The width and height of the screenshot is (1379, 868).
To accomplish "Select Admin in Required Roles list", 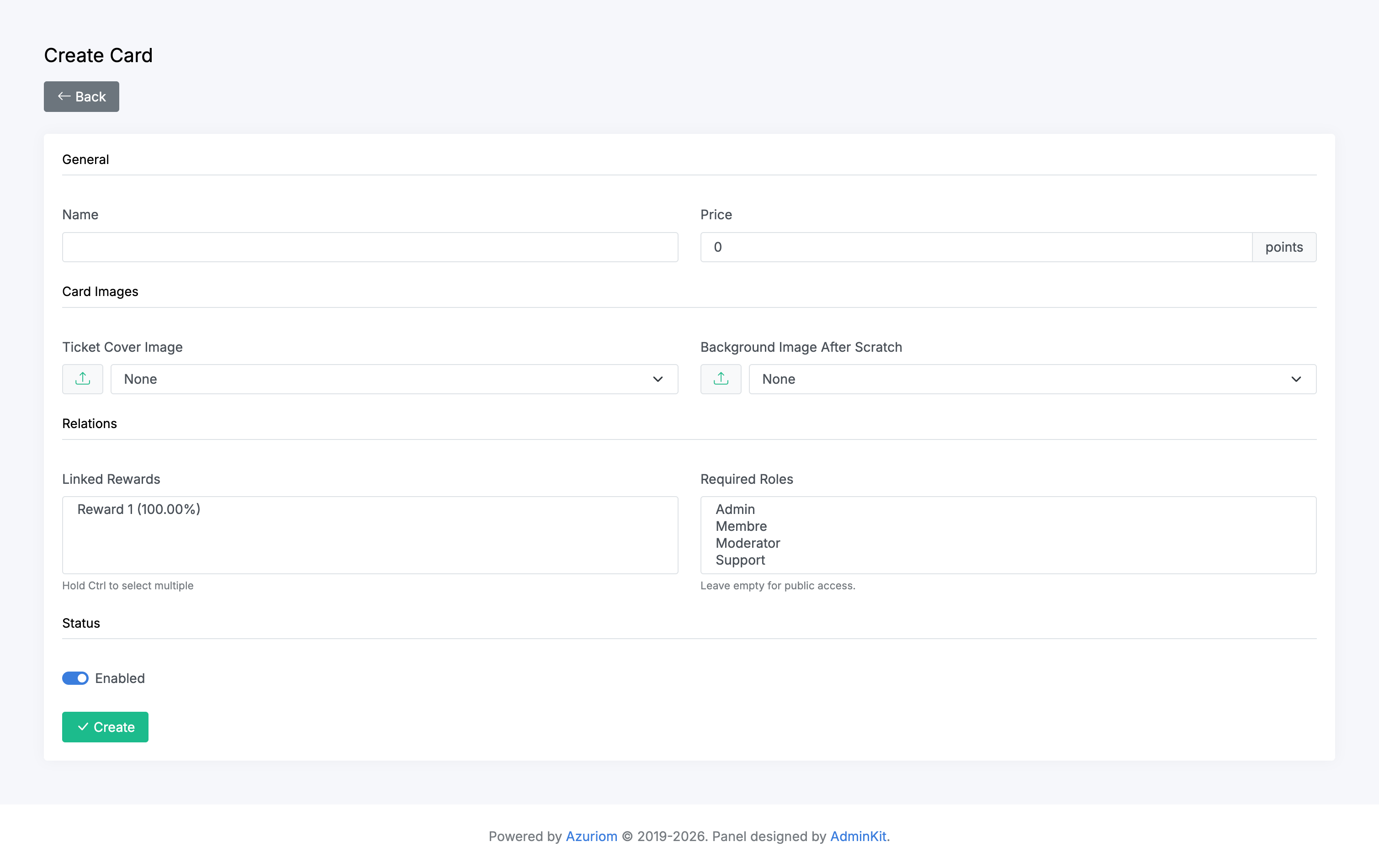I will pyautogui.click(x=735, y=509).
